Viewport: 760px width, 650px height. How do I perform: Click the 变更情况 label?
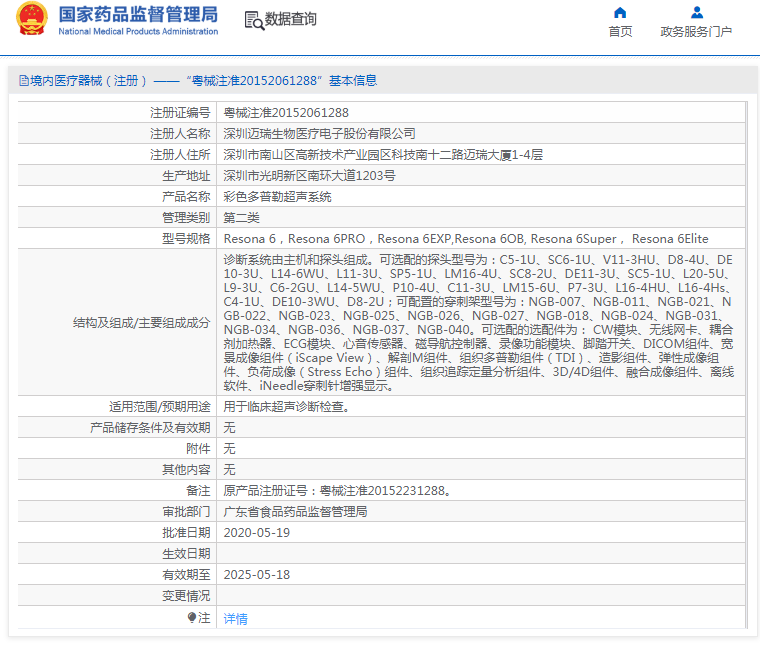point(186,595)
